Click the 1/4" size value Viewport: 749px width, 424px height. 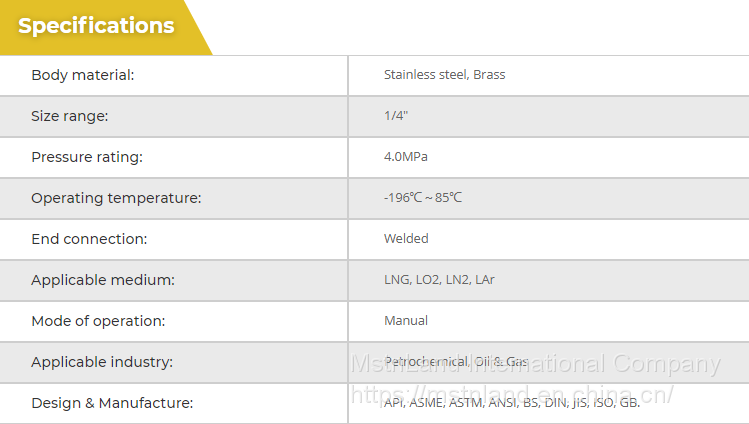point(396,116)
